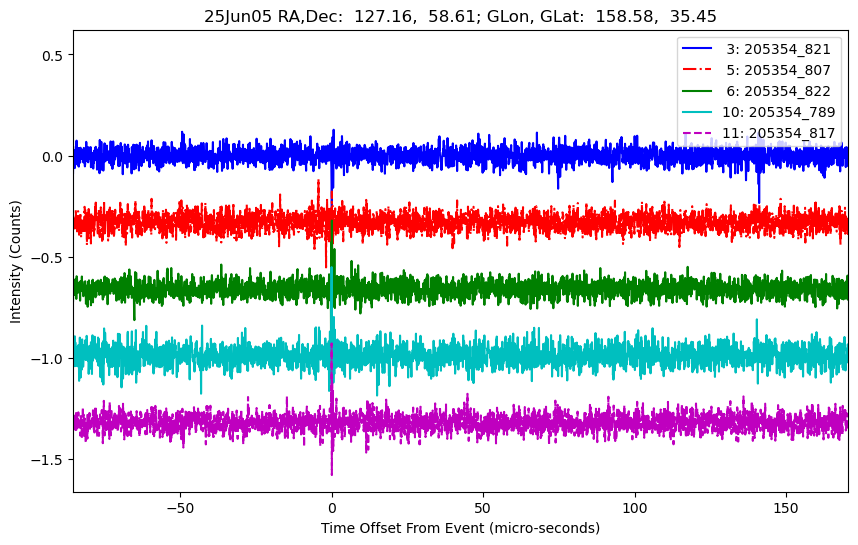Click the y-axis tick label 0.5
858x545 pixels.
[53, 55]
